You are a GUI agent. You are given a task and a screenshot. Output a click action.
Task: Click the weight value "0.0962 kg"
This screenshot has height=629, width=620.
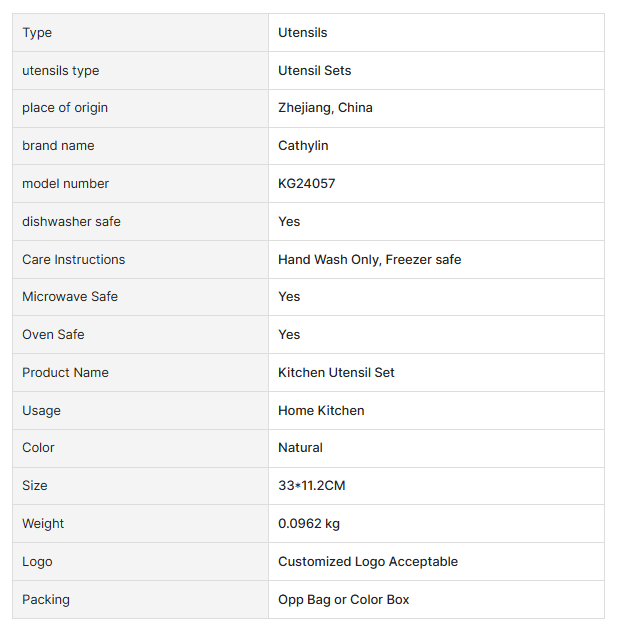310,524
